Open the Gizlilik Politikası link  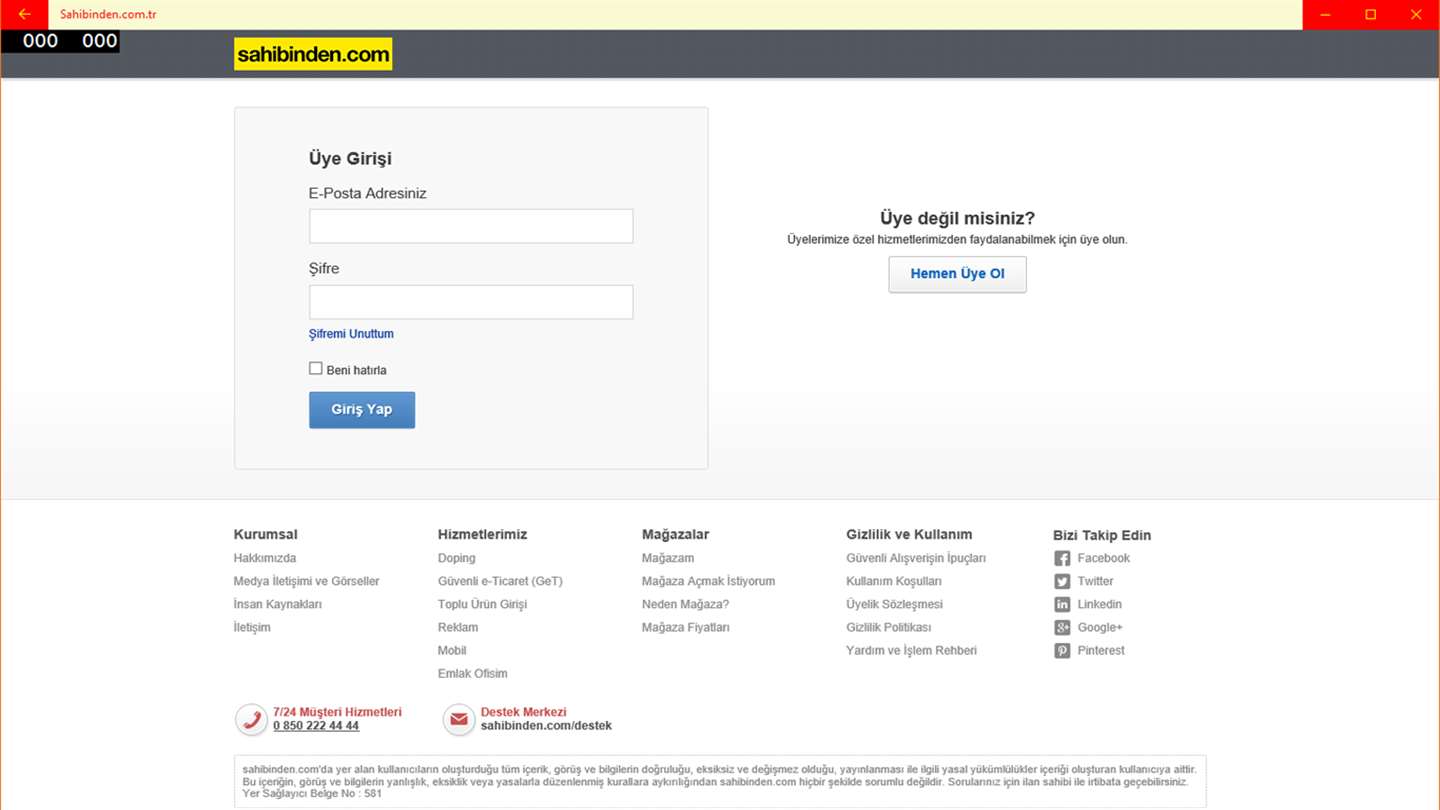(x=889, y=627)
